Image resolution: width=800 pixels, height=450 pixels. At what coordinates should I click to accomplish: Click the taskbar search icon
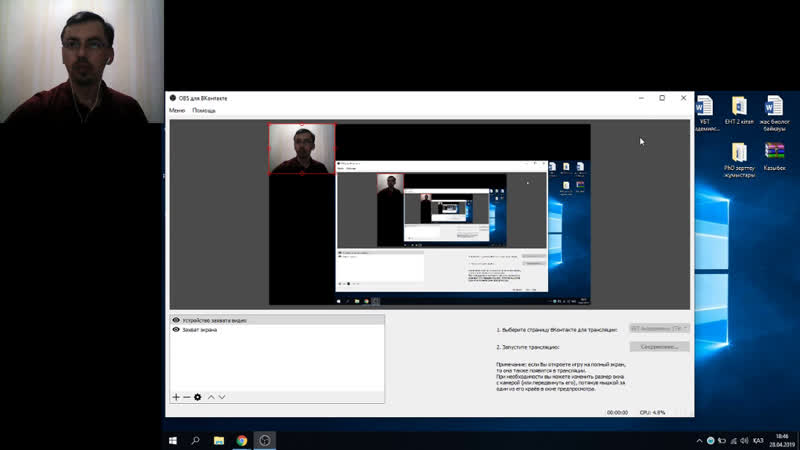pyautogui.click(x=196, y=440)
